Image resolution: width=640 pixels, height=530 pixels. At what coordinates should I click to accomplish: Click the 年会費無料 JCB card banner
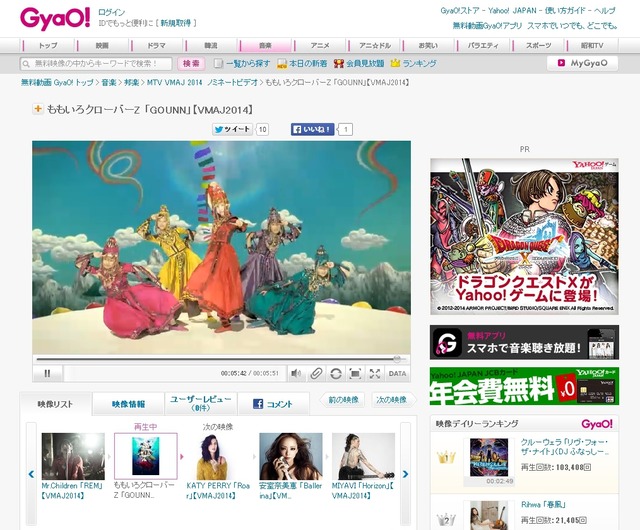(x=524, y=386)
